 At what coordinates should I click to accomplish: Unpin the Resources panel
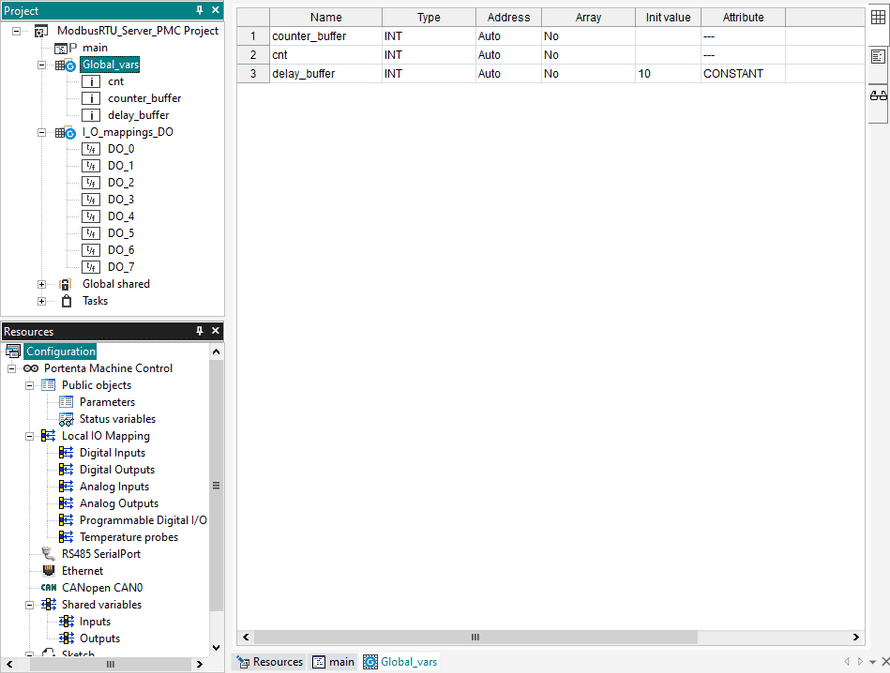(x=198, y=330)
